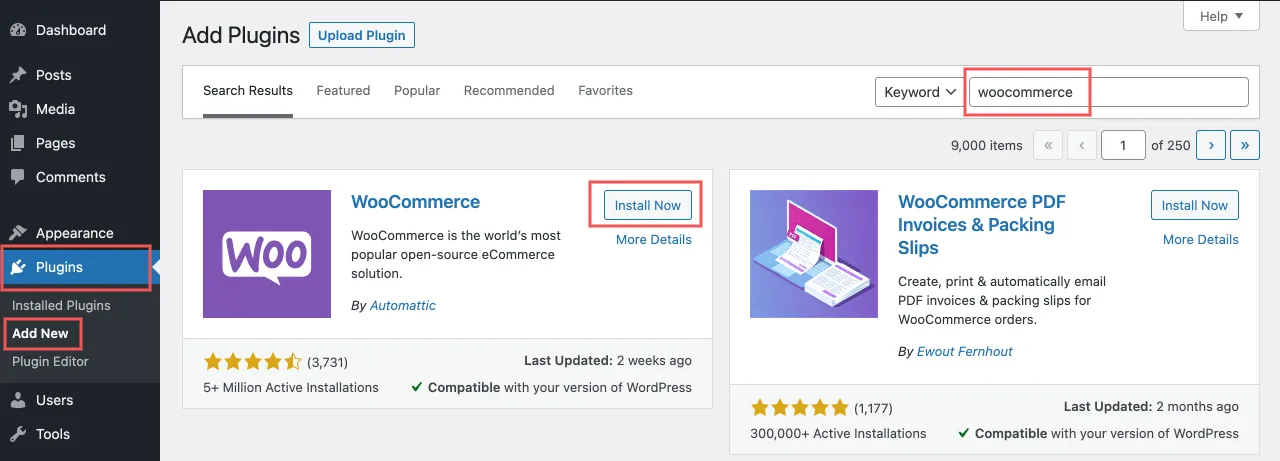Screen dimensions: 1280x461
Task: Click the 'Add Plugins' page heading
Action: click(x=241, y=35)
